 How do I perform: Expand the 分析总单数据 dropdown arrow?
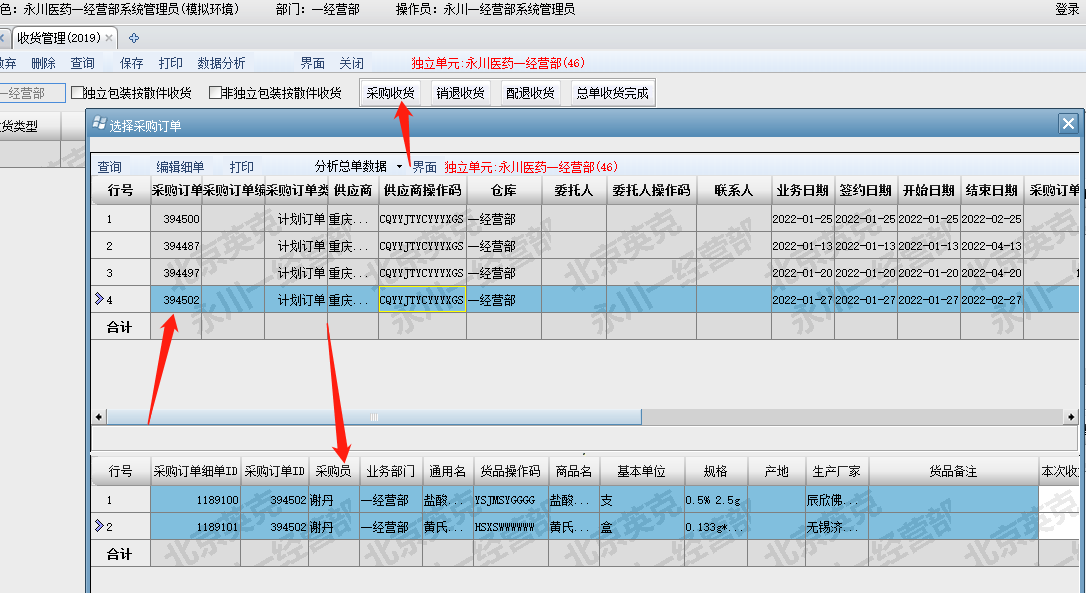[x=399, y=167]
